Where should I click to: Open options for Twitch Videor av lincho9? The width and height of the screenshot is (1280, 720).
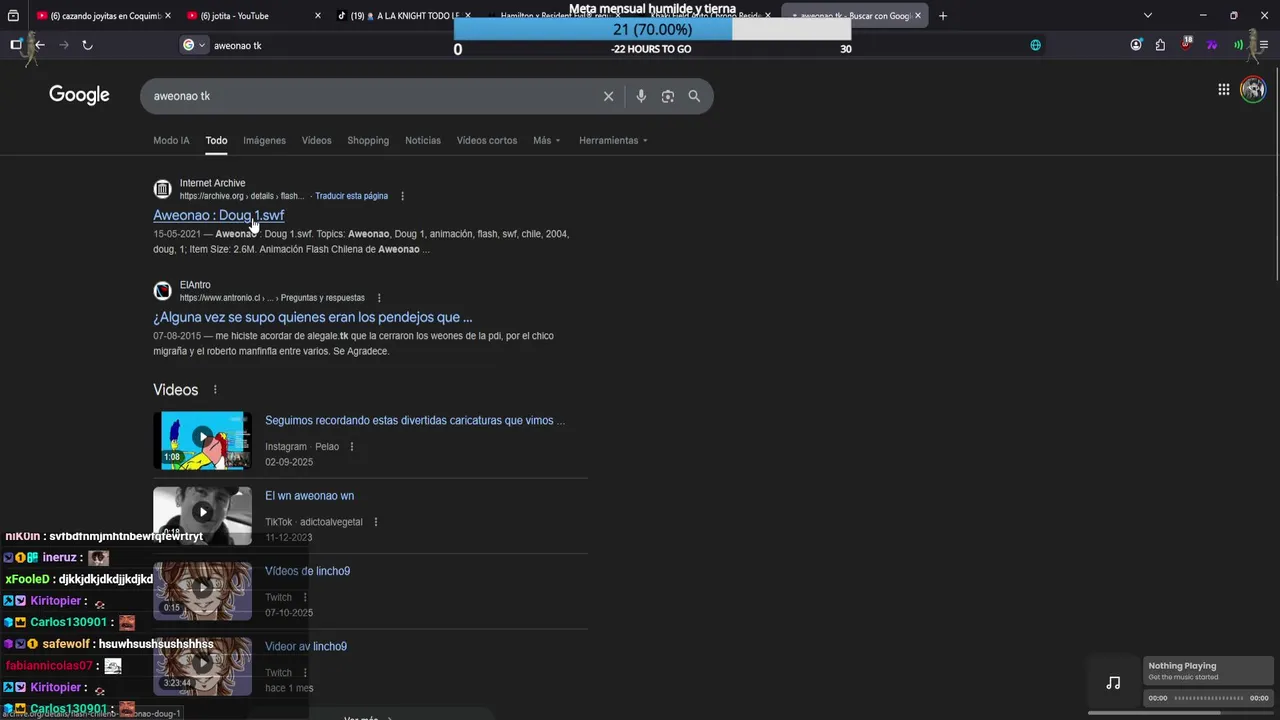coord(304,673)
